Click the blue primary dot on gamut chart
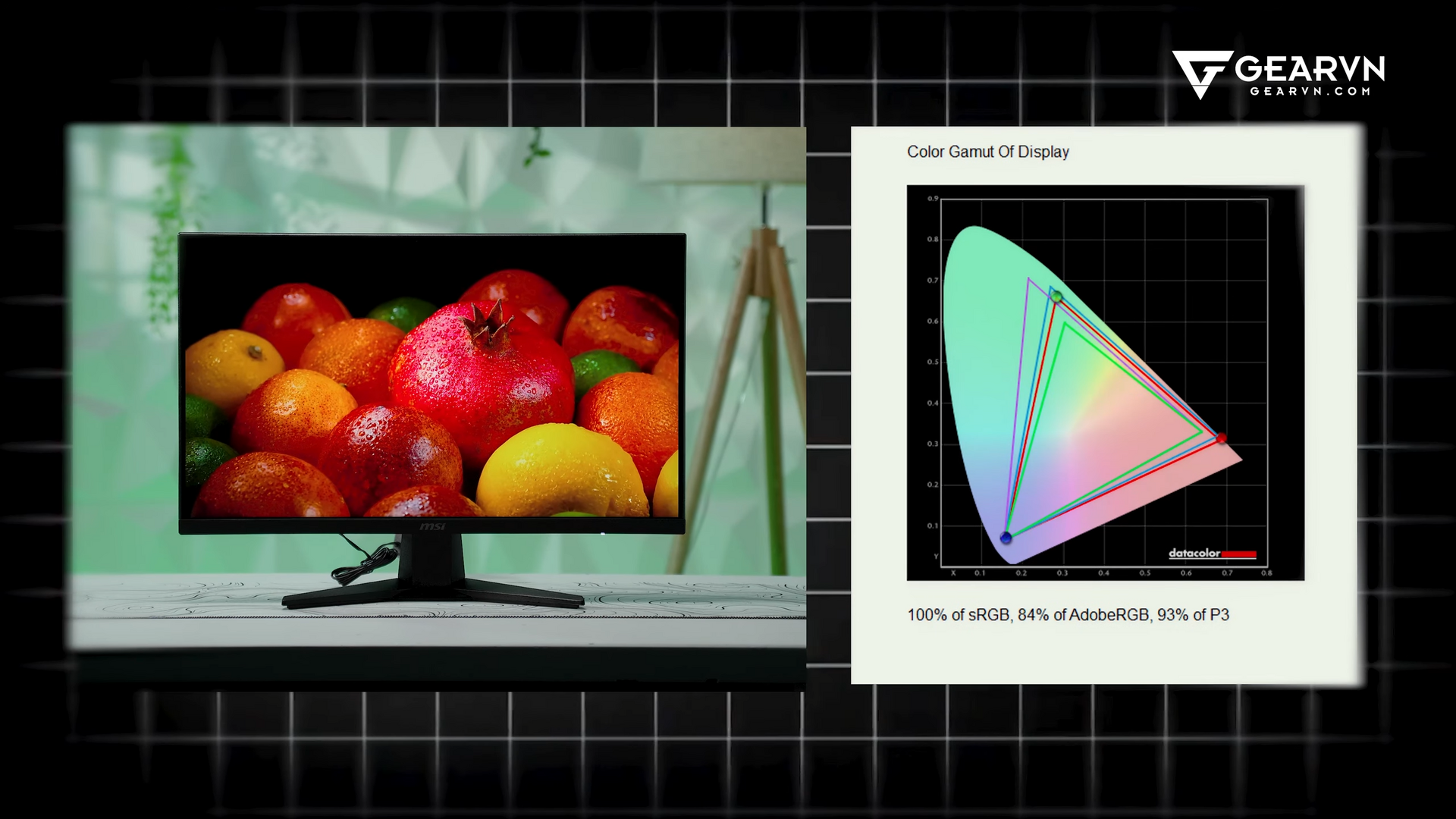Screen dimensions: 1456x819 [1006, 538]
